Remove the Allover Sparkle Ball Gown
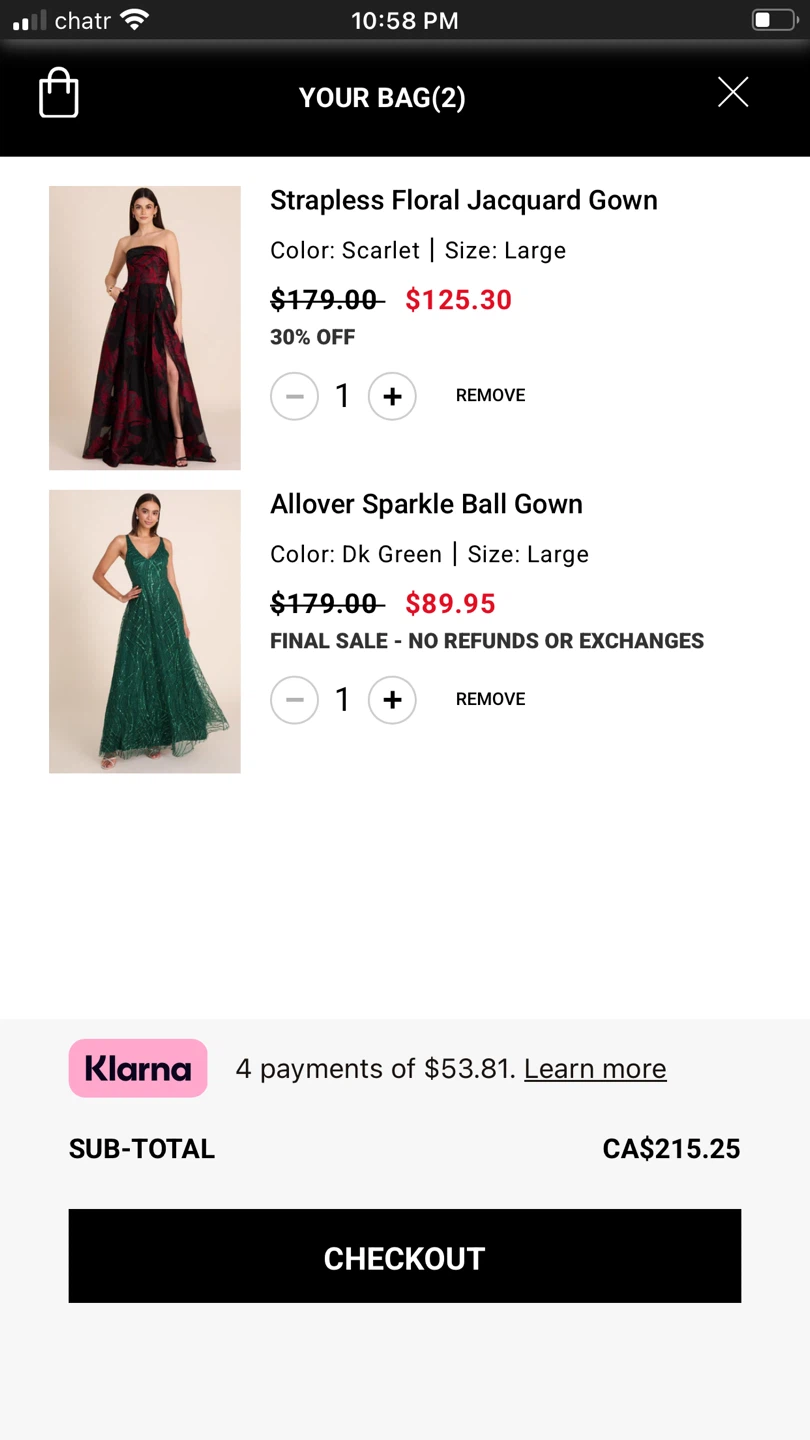 [490, 700]
